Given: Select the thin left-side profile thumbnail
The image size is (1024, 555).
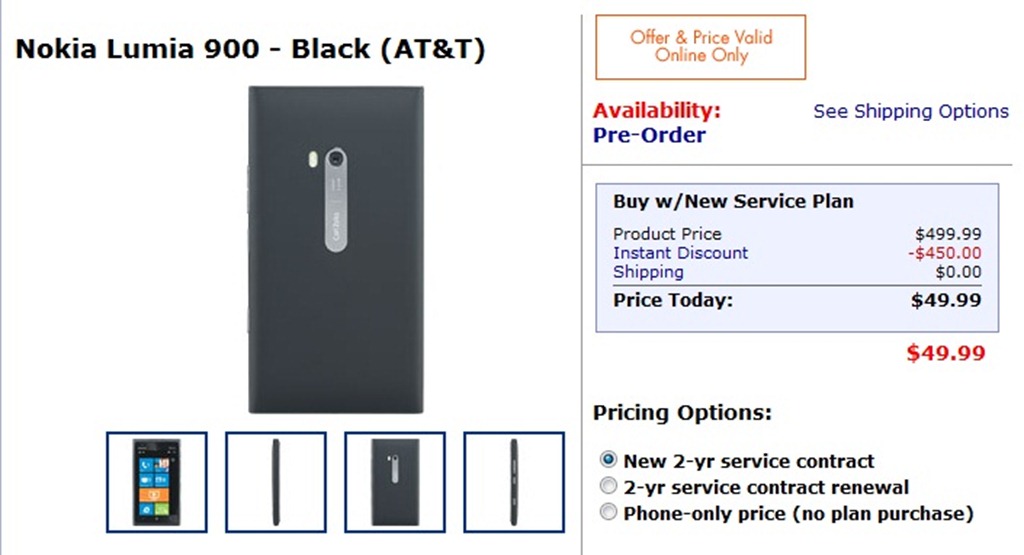Looking at the screenshot, I should (x=275, y=481).
